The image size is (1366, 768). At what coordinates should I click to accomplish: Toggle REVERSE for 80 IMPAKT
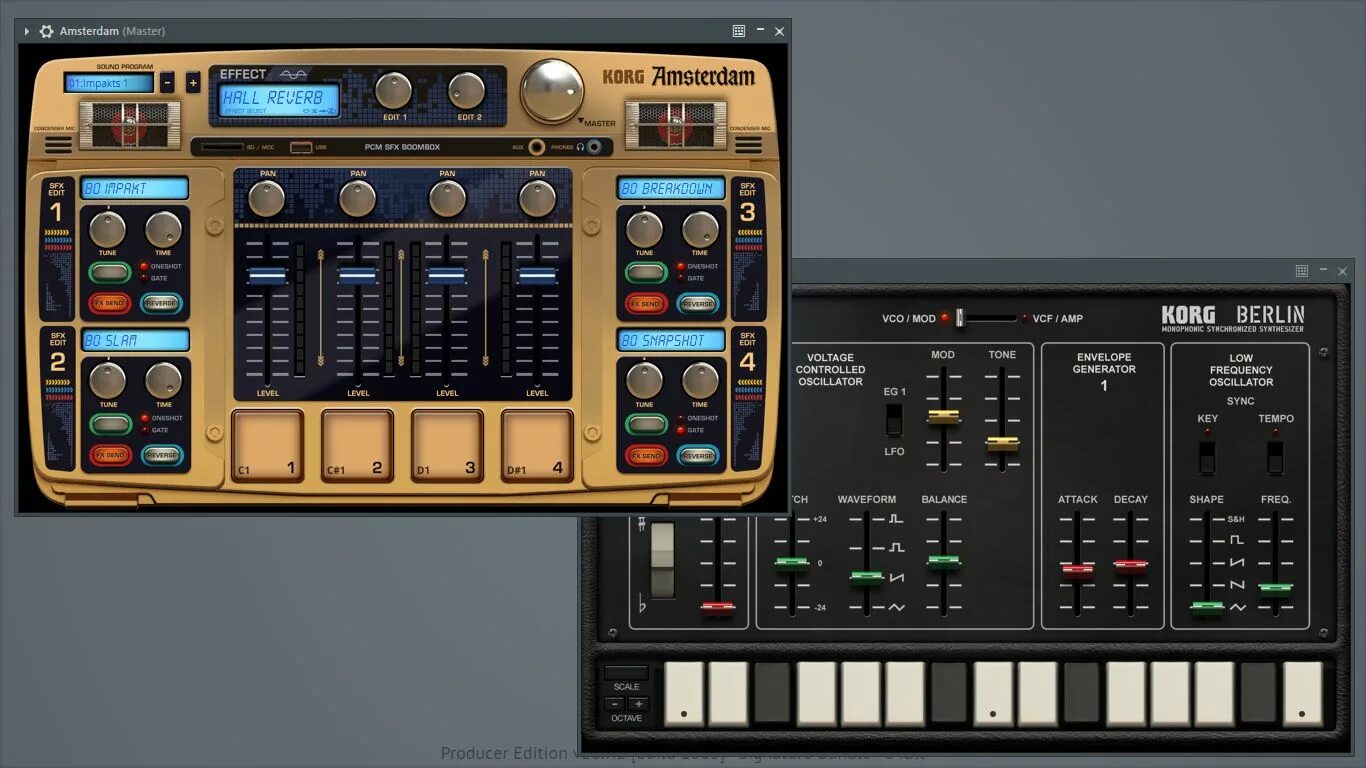coord(161,303)
